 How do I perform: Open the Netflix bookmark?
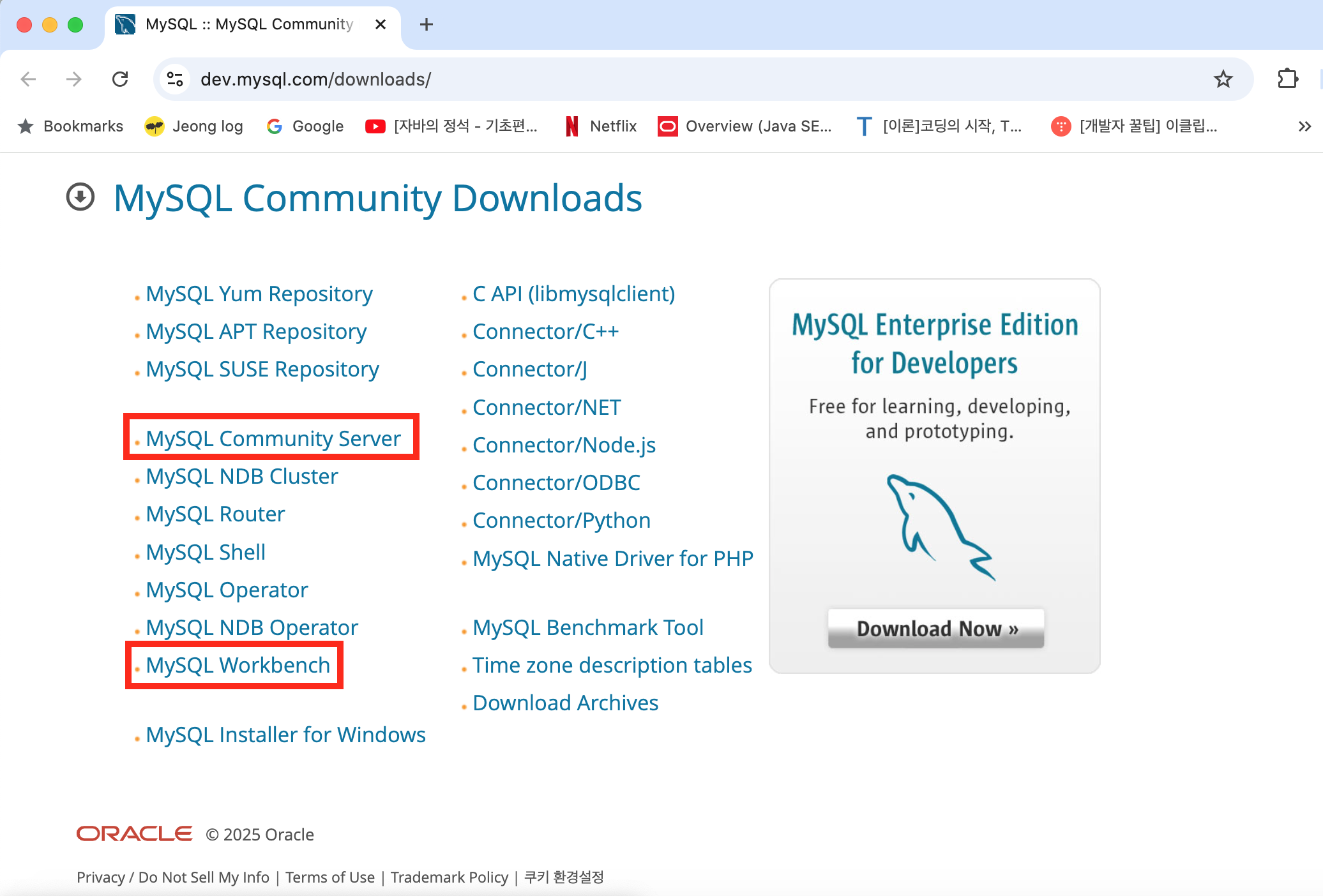[601, 126]
